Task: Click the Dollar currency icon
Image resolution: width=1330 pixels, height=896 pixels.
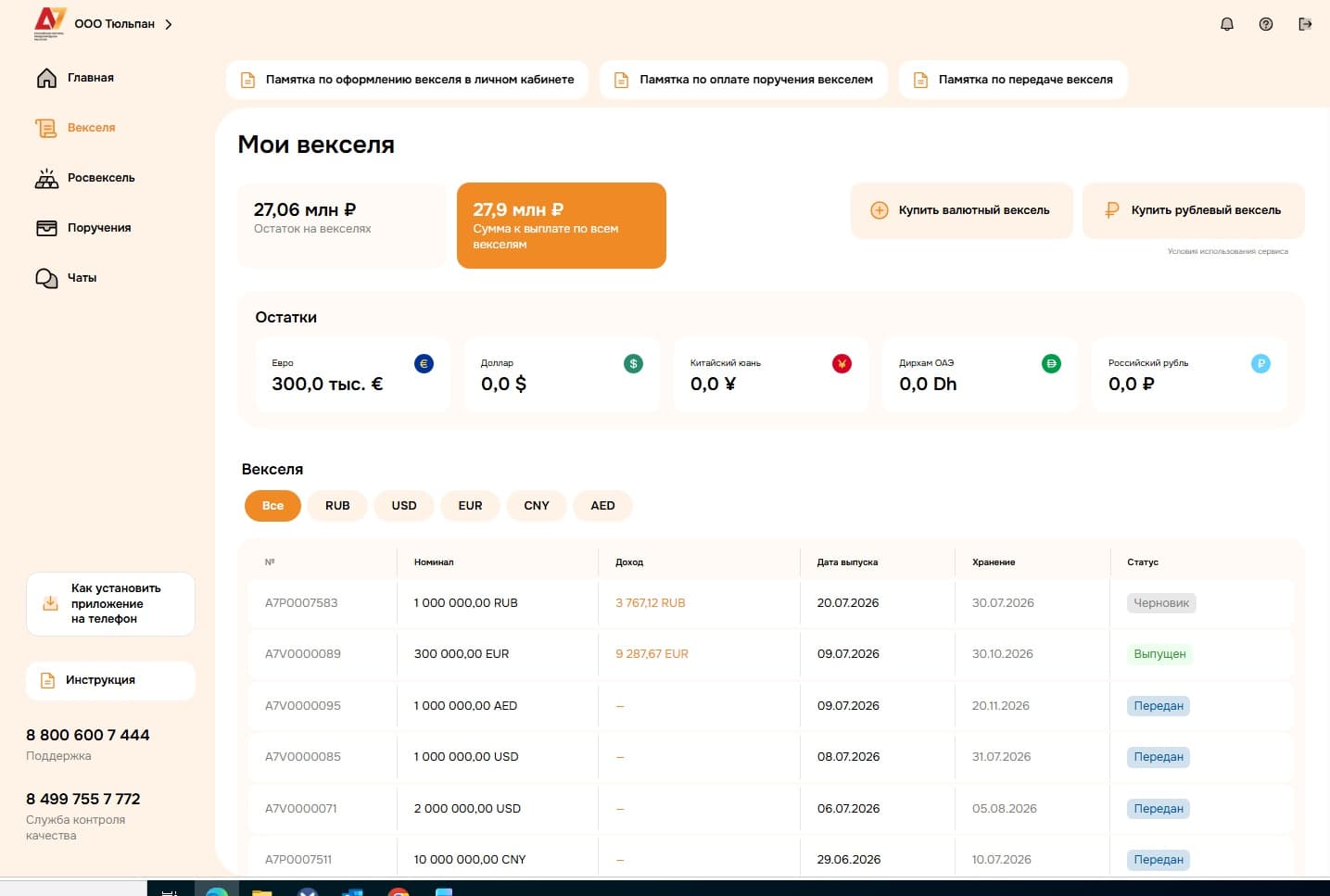Action: [x=633, y=364]
